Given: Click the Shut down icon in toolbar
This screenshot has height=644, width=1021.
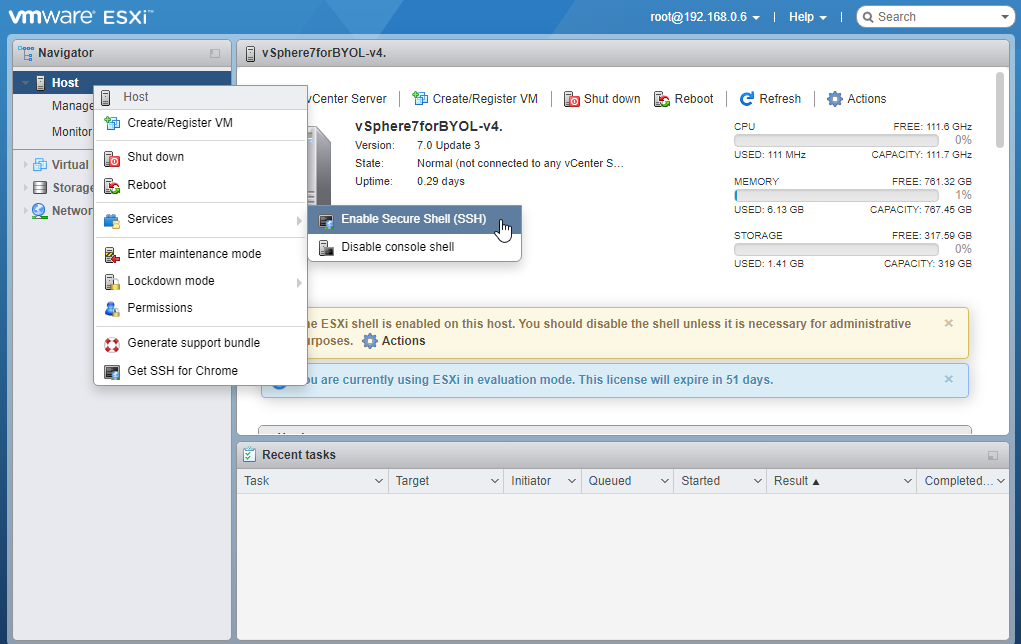Looking at the screenshot, I should 572,99.
